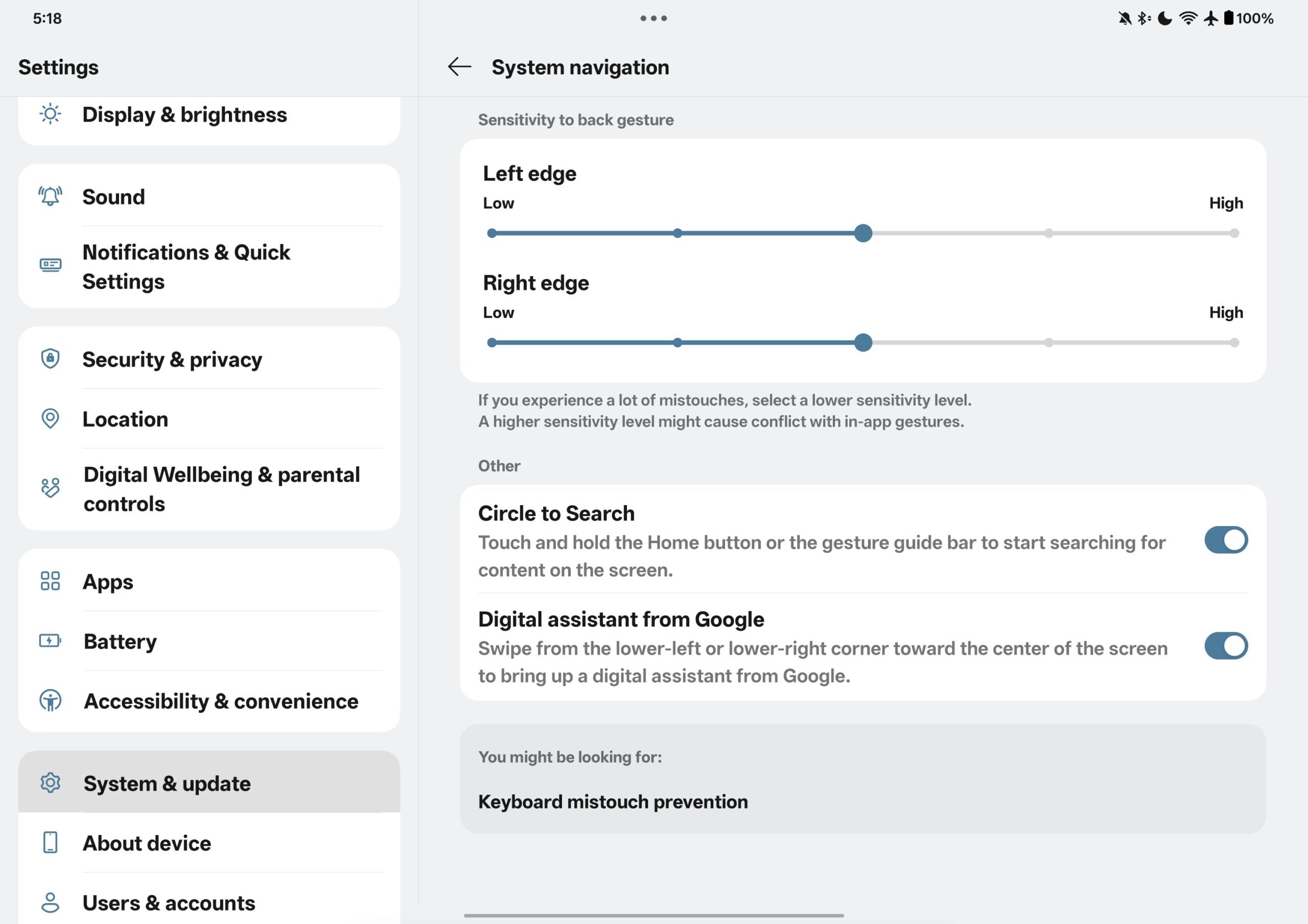
Task: Tap the Apps grid icon
Action: (50, 581)
